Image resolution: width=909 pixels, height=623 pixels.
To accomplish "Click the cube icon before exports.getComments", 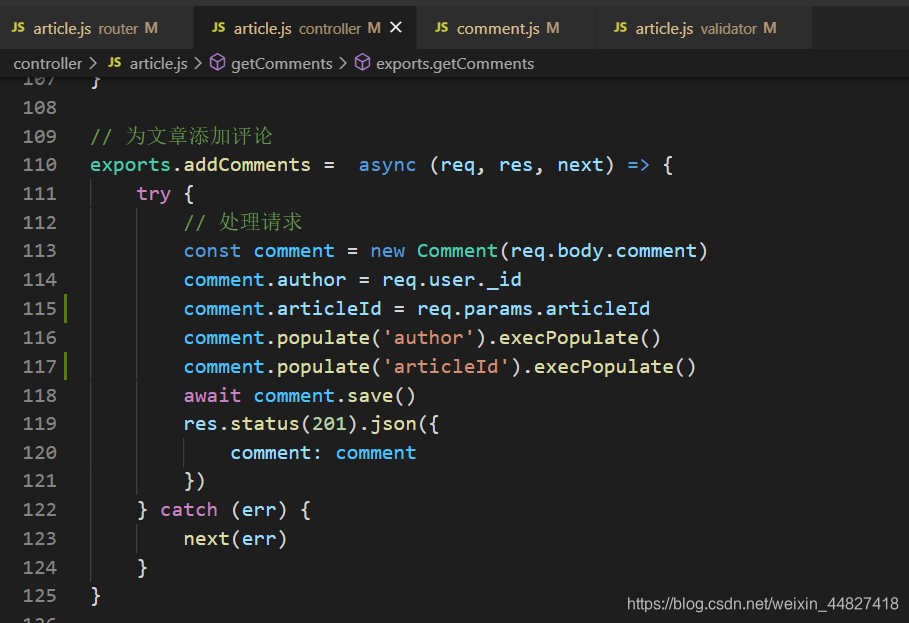I will 362,63.
